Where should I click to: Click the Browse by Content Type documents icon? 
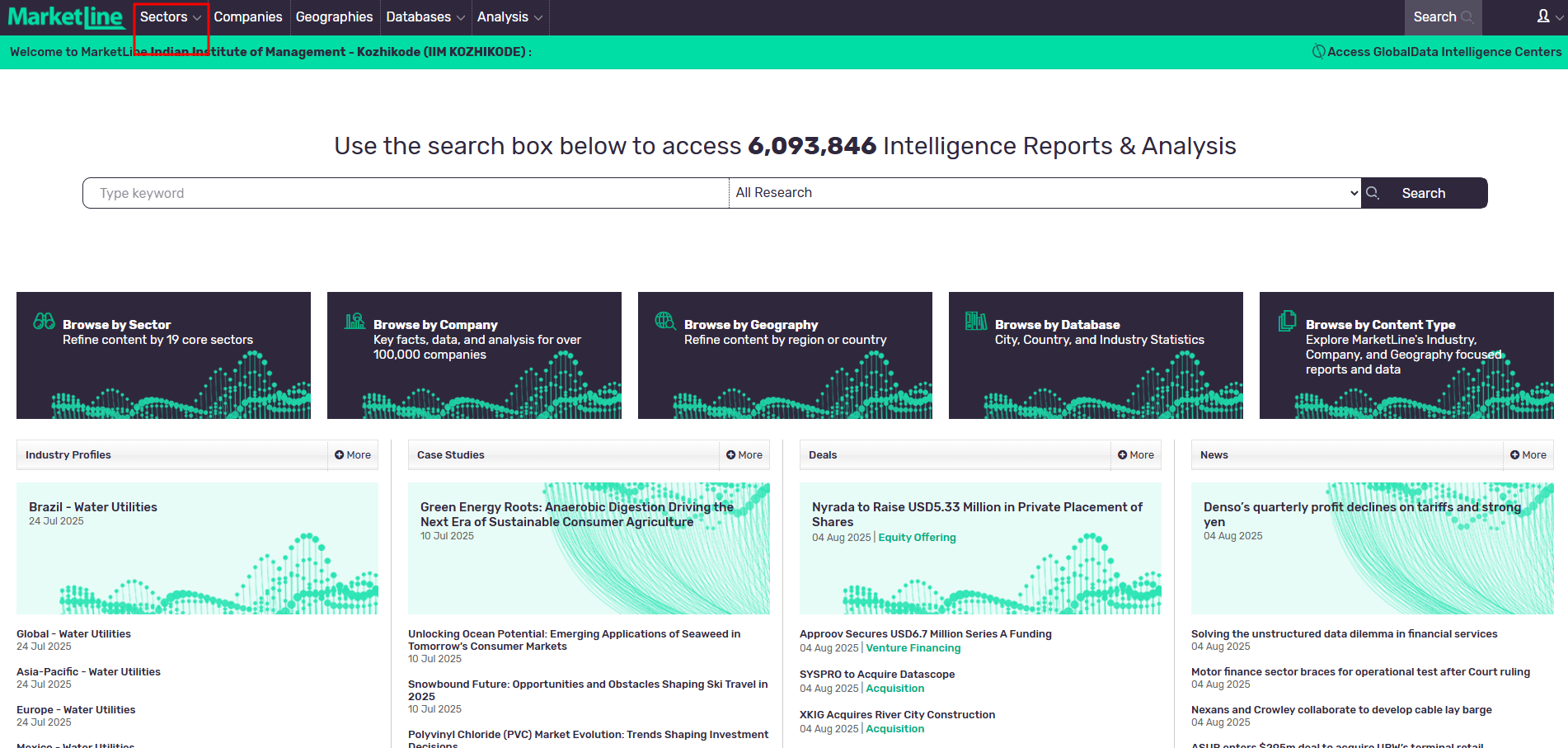pos(1287,321)
